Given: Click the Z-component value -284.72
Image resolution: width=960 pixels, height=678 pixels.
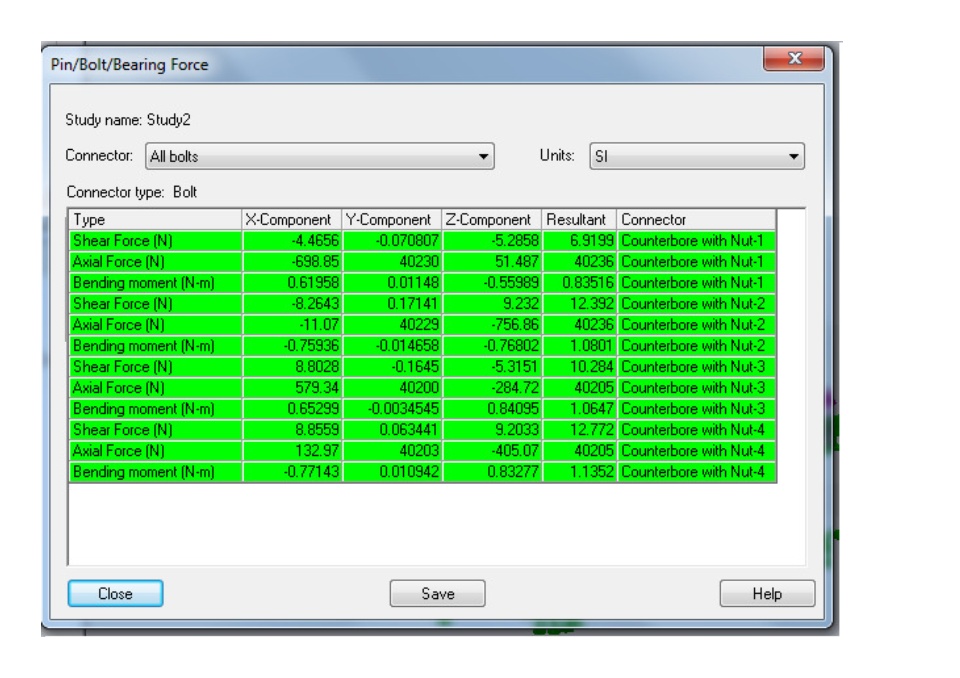Looking at the screenshot, I should [516, 388].
